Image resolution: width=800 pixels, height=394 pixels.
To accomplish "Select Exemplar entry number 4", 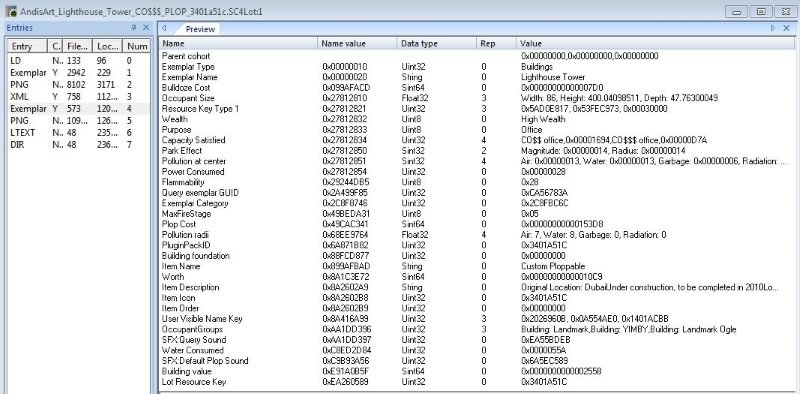I will (79, 108).
